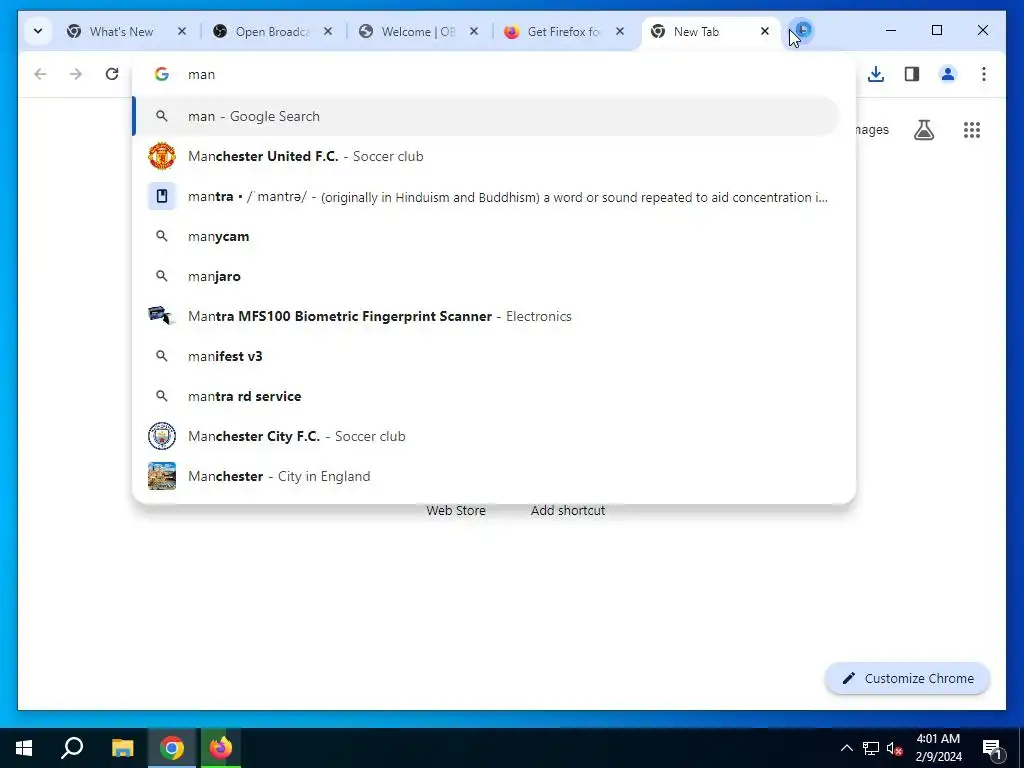
Task: Select the mantra definition suggestion
Action: 487,197
